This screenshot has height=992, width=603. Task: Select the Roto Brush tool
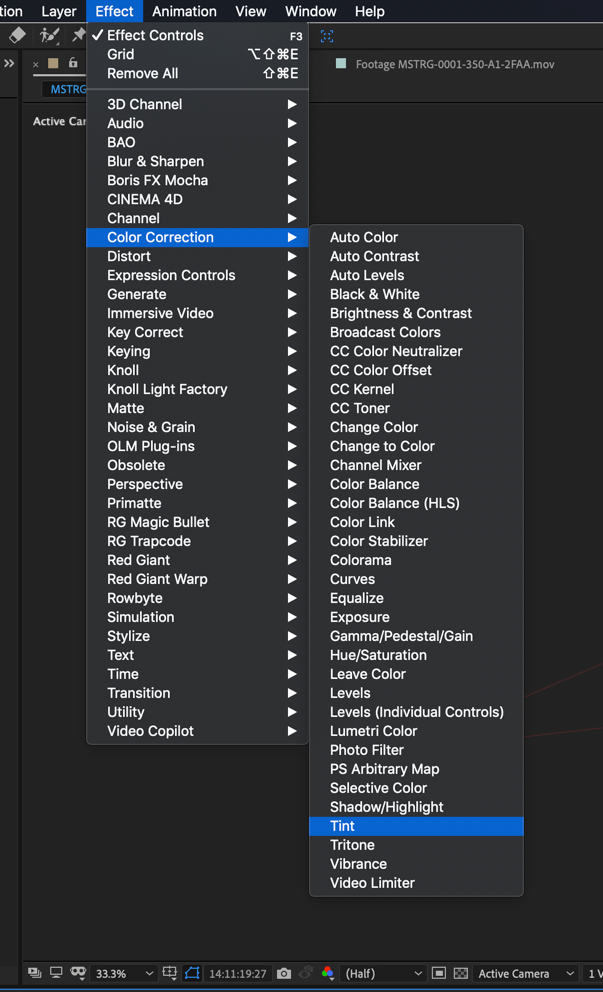pyautogui.click(x=48, y=36)
